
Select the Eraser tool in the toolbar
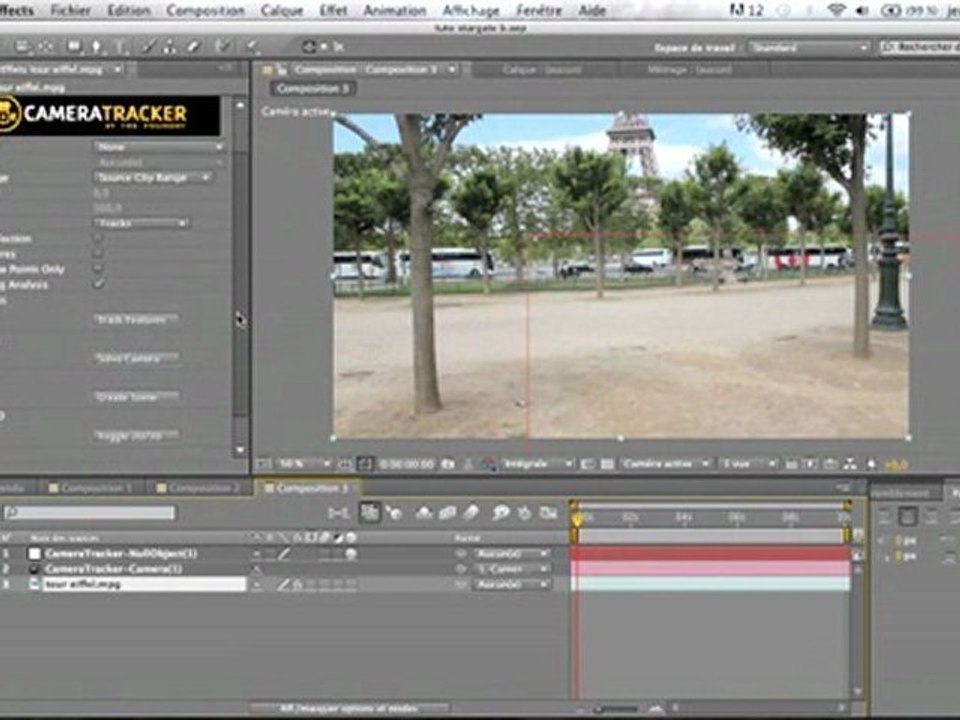click(192, 47)
